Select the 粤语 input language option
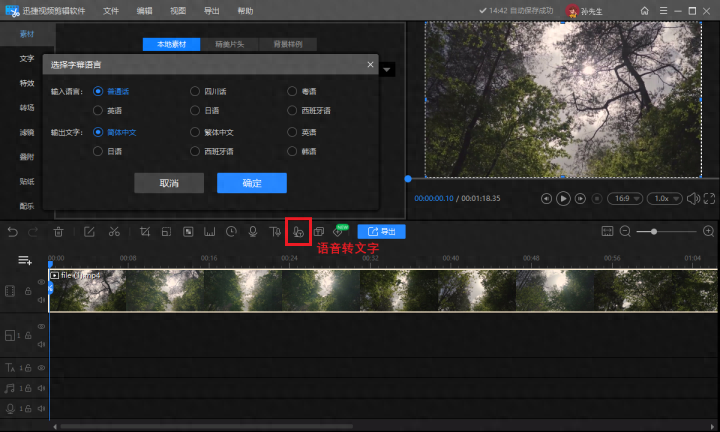The image size is (720, 432). (292, 91)
